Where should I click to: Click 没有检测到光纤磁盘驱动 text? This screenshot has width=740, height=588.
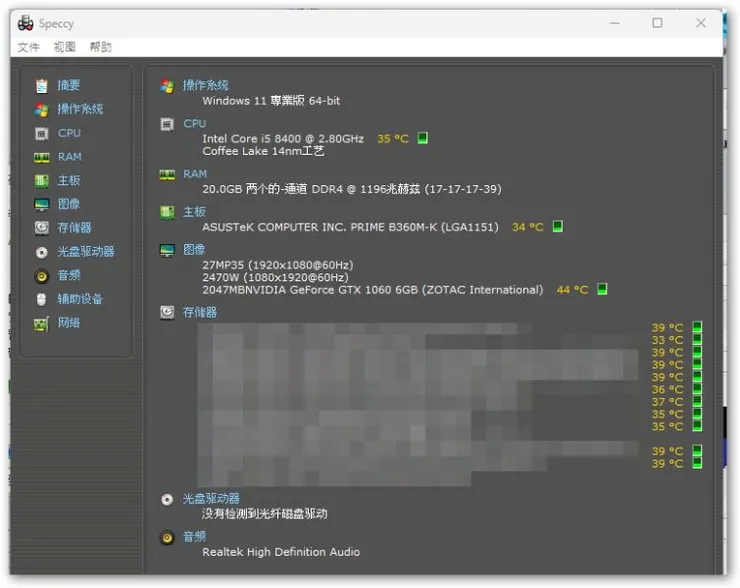tap(264, 513)
